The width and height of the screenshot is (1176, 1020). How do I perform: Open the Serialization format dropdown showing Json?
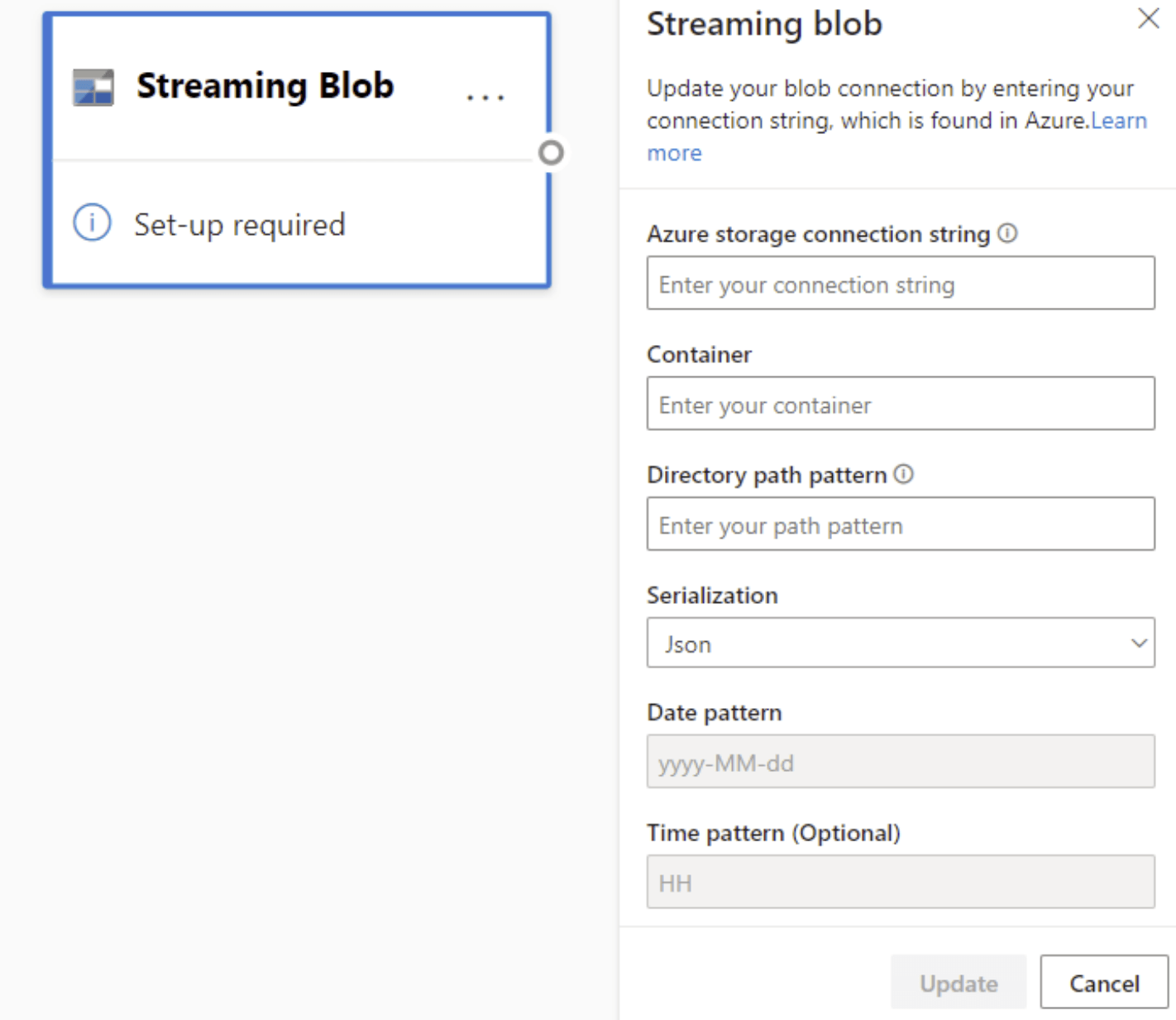click(901, 643)
